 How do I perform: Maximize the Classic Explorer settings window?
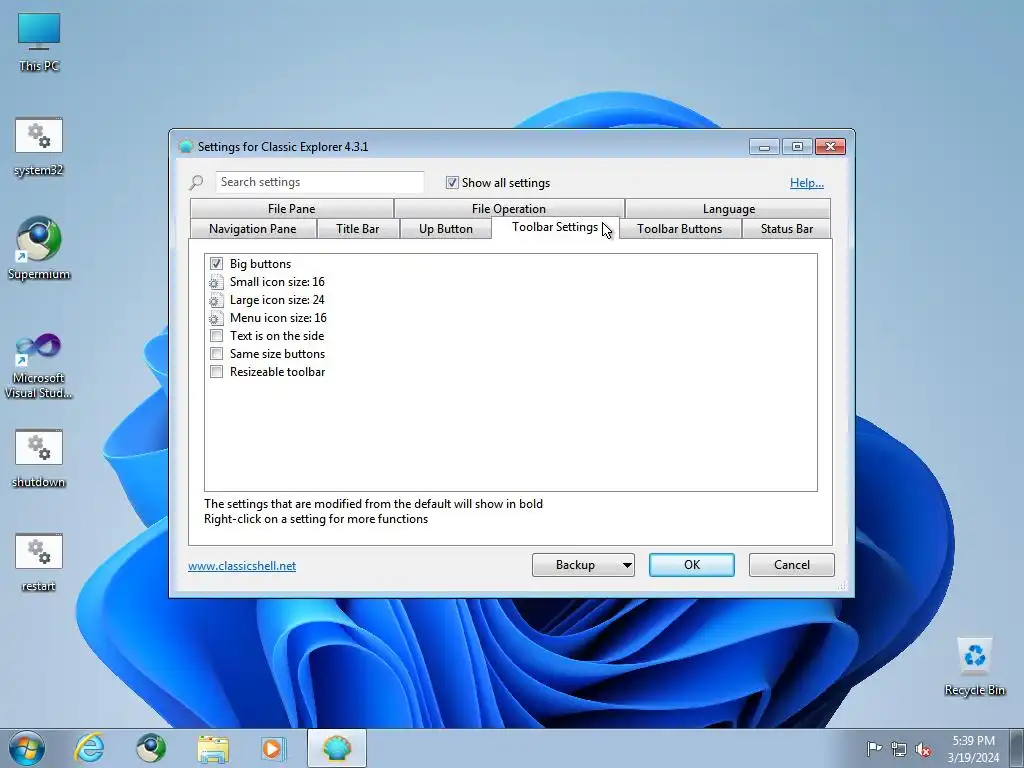click(797, 147)
